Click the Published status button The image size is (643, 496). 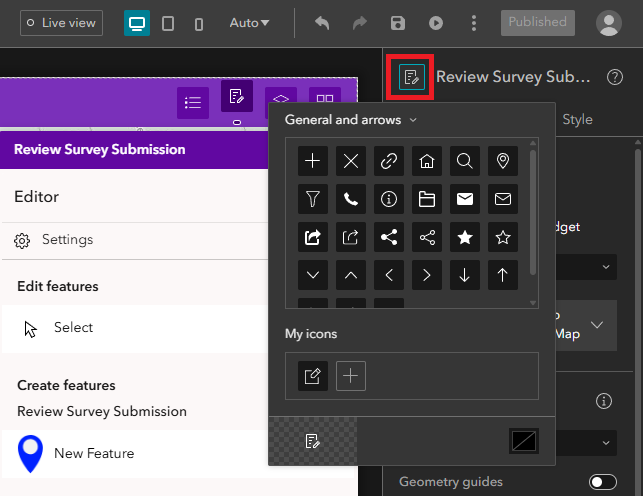[538, 23]
